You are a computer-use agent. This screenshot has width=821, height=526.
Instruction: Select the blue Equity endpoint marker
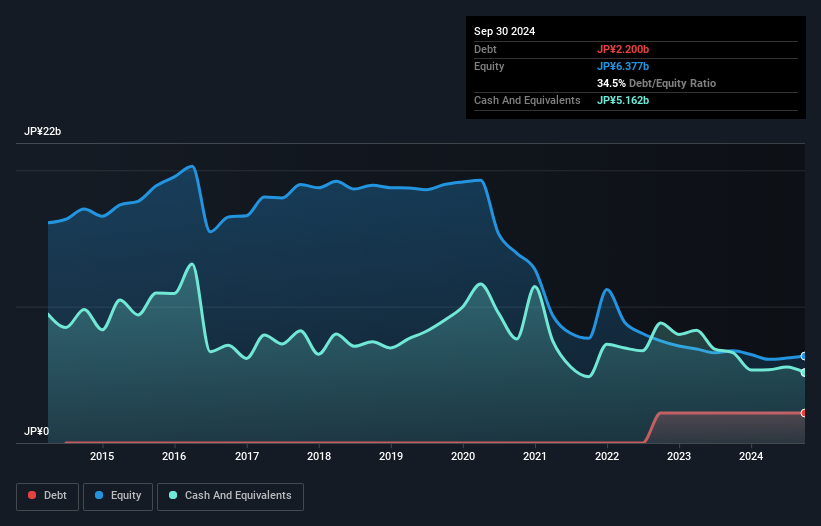point(804,356)
